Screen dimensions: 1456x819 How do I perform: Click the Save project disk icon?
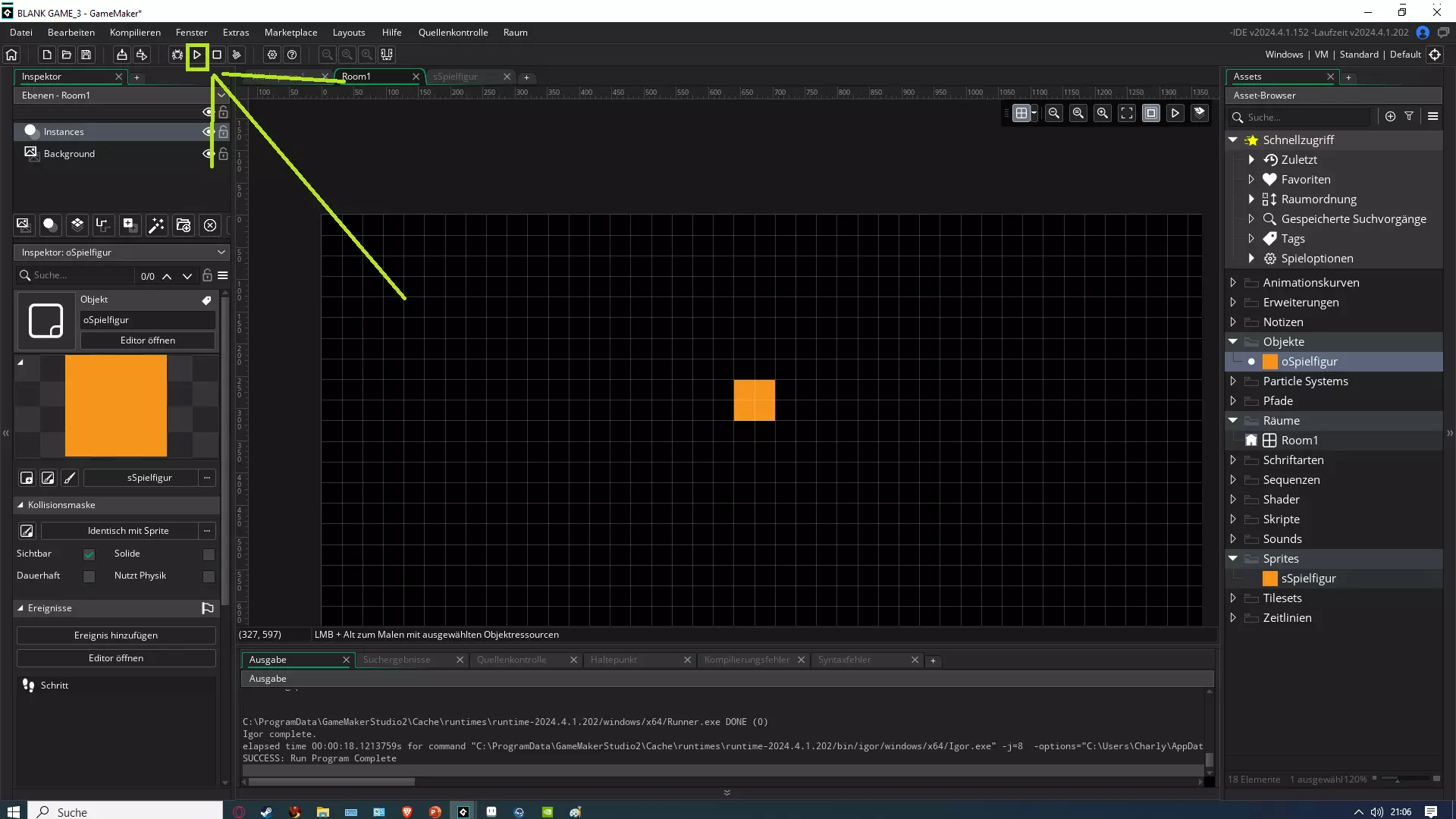(x=86, y=55)
